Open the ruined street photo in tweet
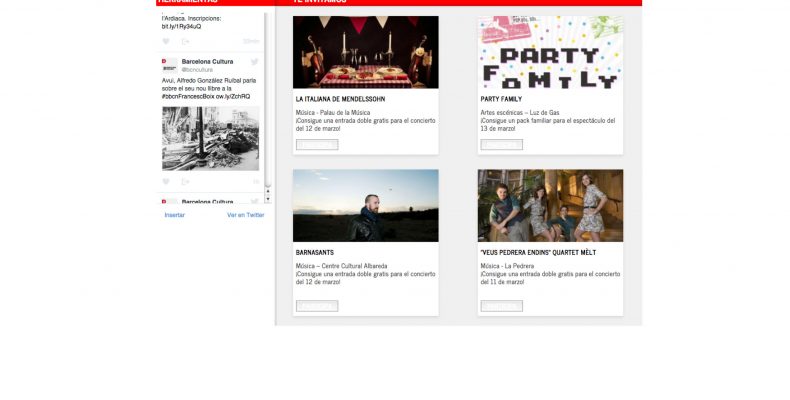This screenshot has width=790, height=400. (x=211, y=139)
